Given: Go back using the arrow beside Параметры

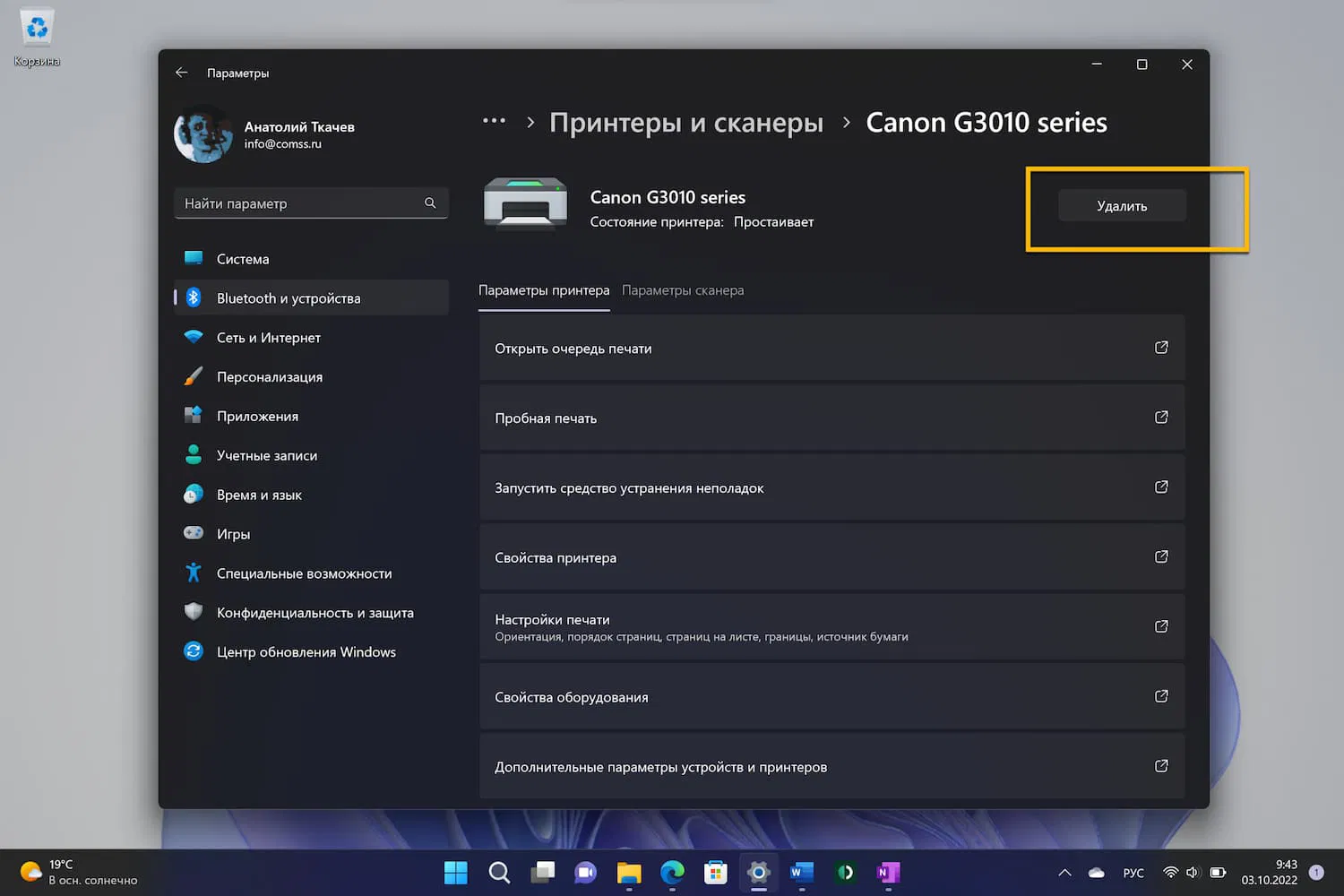Looking at the screenshot, I should click(182, 73).
